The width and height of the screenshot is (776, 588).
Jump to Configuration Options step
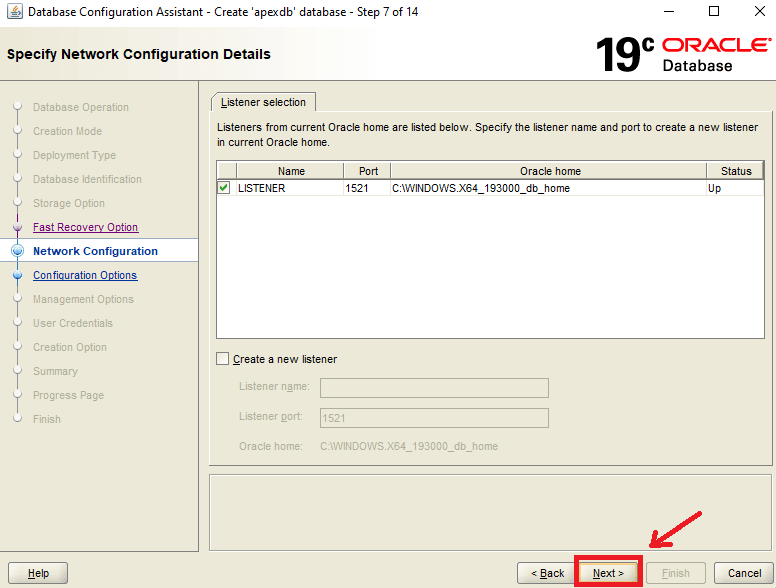click(85, 275)
